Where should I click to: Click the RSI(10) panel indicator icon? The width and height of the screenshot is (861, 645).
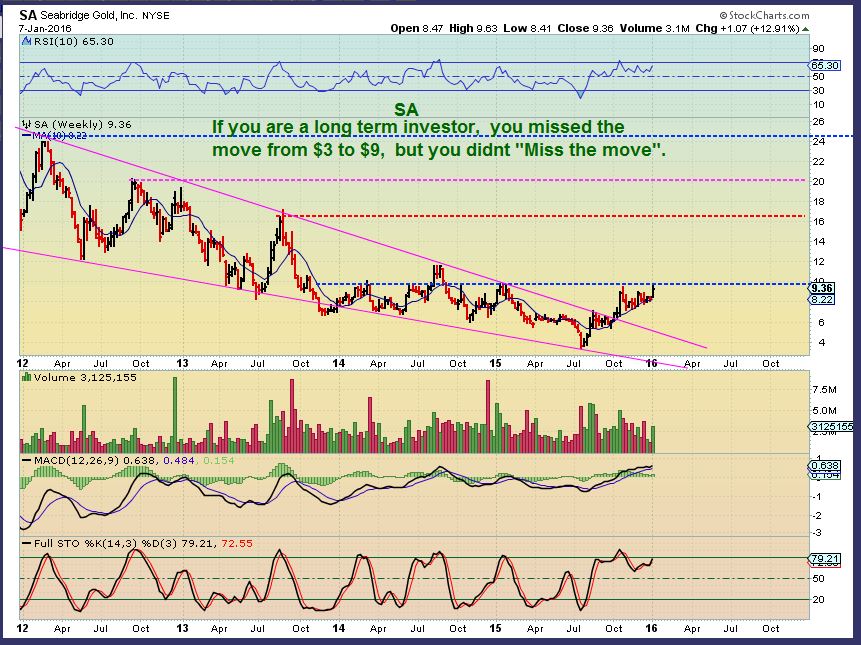pos(26,41)
